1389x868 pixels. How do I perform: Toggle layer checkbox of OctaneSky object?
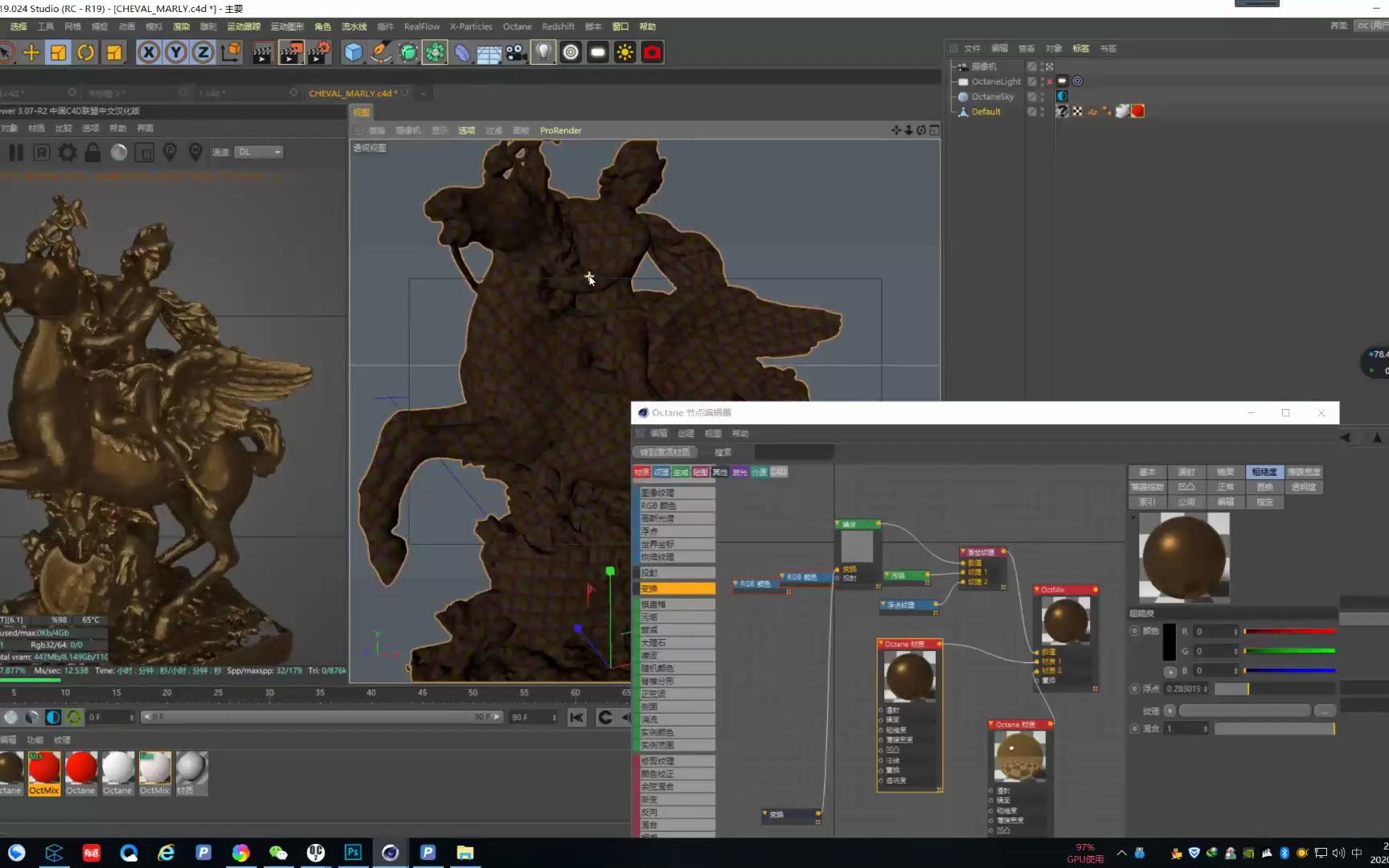(1031, 96)
